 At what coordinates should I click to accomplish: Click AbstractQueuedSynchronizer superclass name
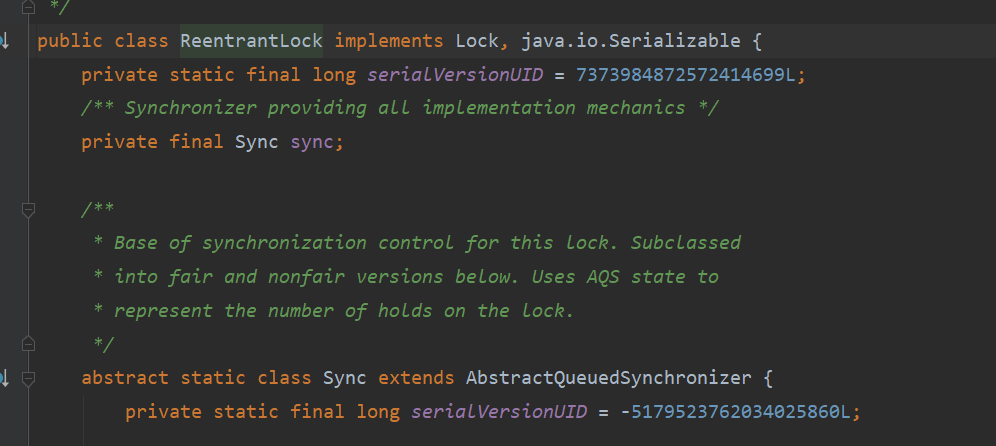pos(609,378)
